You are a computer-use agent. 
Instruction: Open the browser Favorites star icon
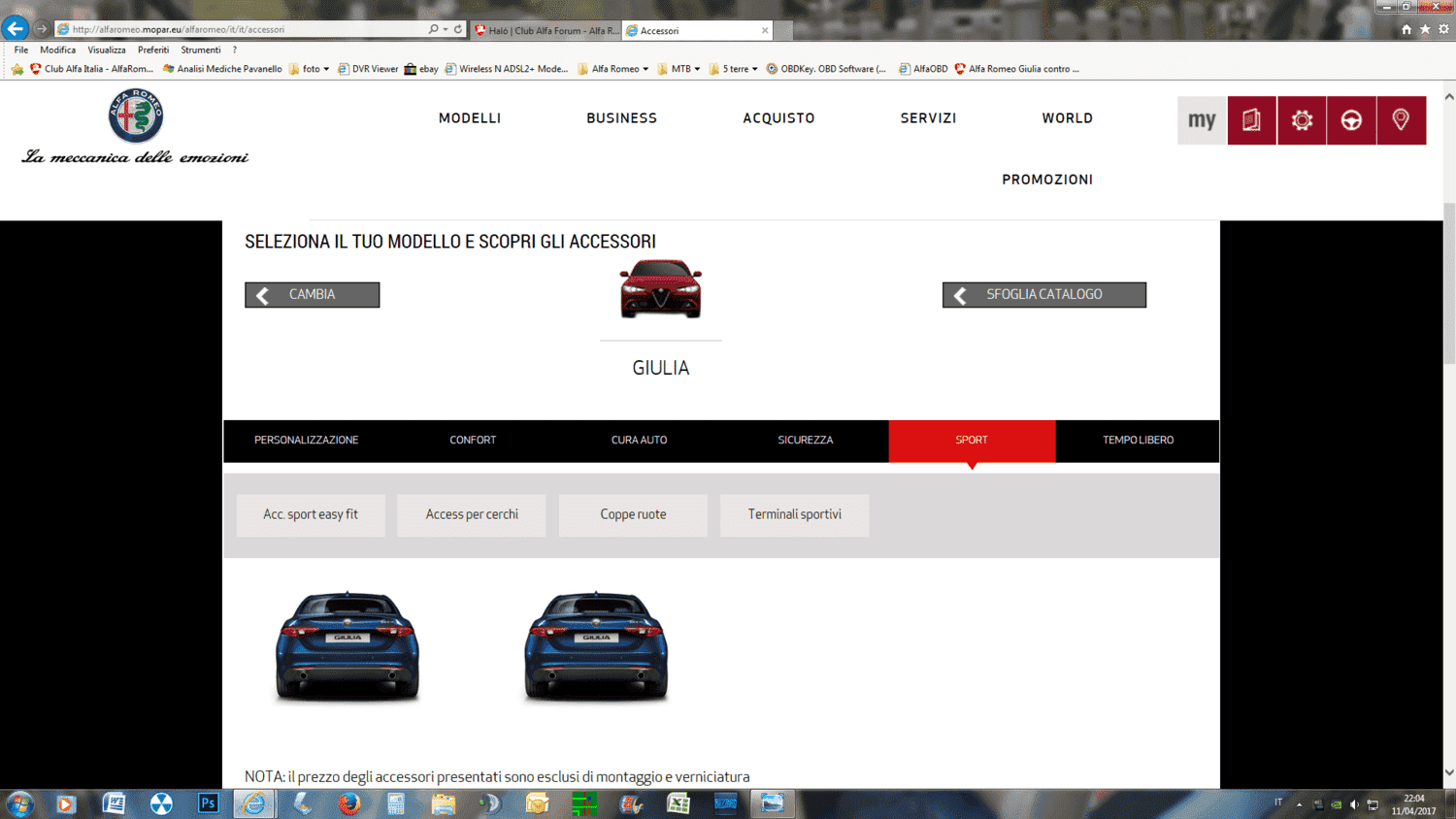[x=1425, y=29]
